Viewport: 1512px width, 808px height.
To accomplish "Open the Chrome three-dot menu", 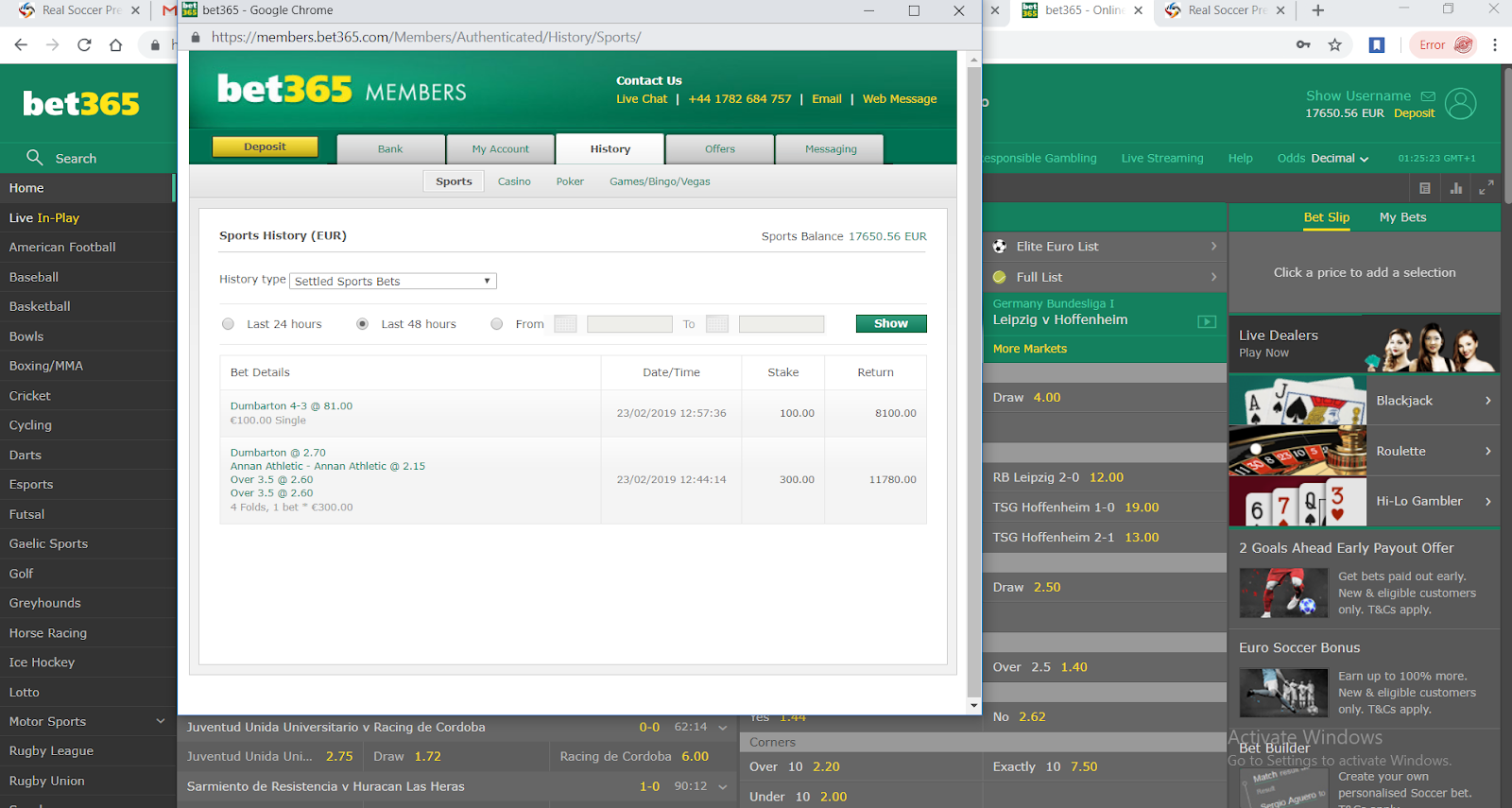I will click(1495, 44).
